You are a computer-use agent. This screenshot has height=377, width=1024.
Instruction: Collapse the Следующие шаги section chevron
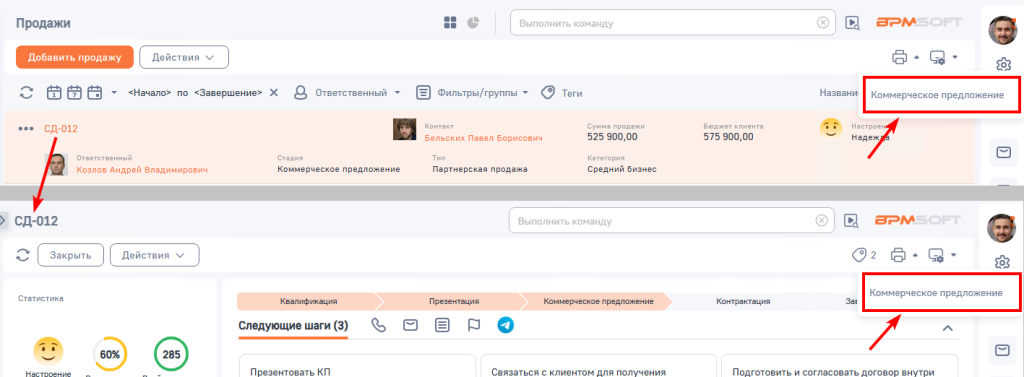tap(948, 328)
